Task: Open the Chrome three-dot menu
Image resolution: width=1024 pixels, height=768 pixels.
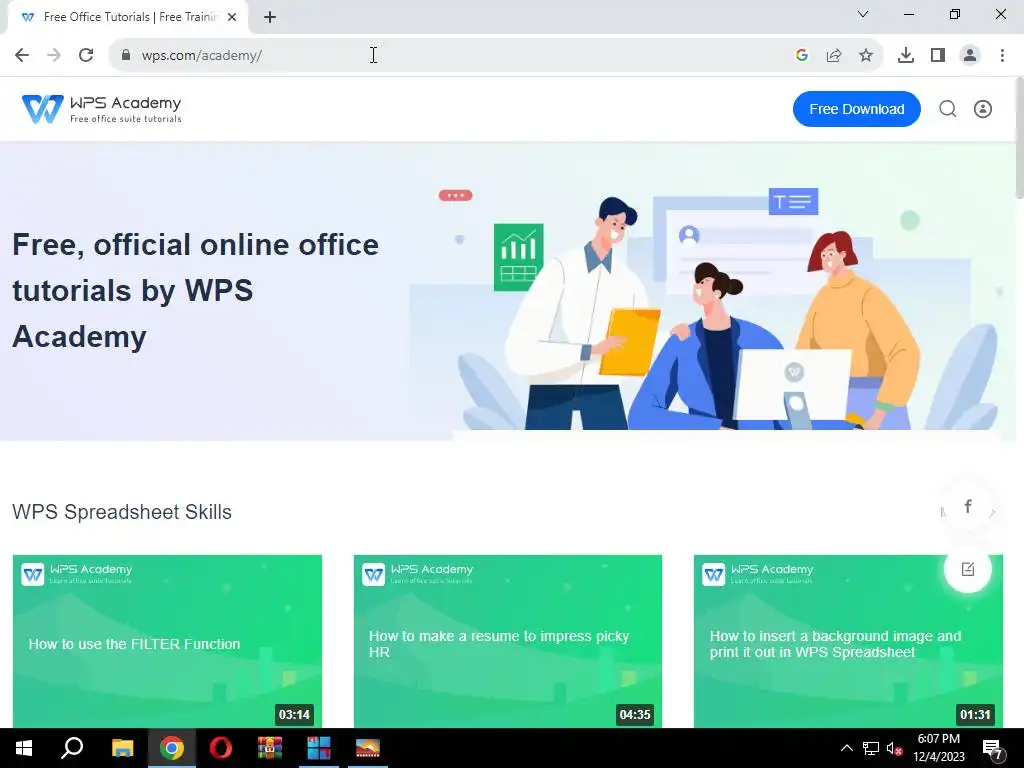Action: [1002, 56]
